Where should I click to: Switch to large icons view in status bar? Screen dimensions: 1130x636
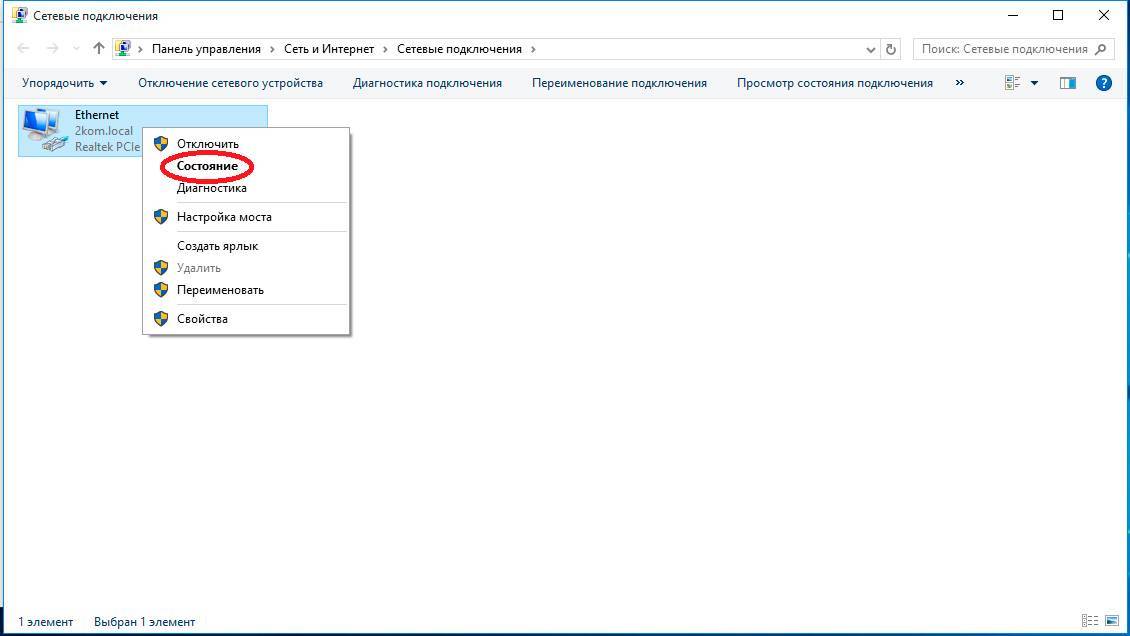click(1110, 621)
